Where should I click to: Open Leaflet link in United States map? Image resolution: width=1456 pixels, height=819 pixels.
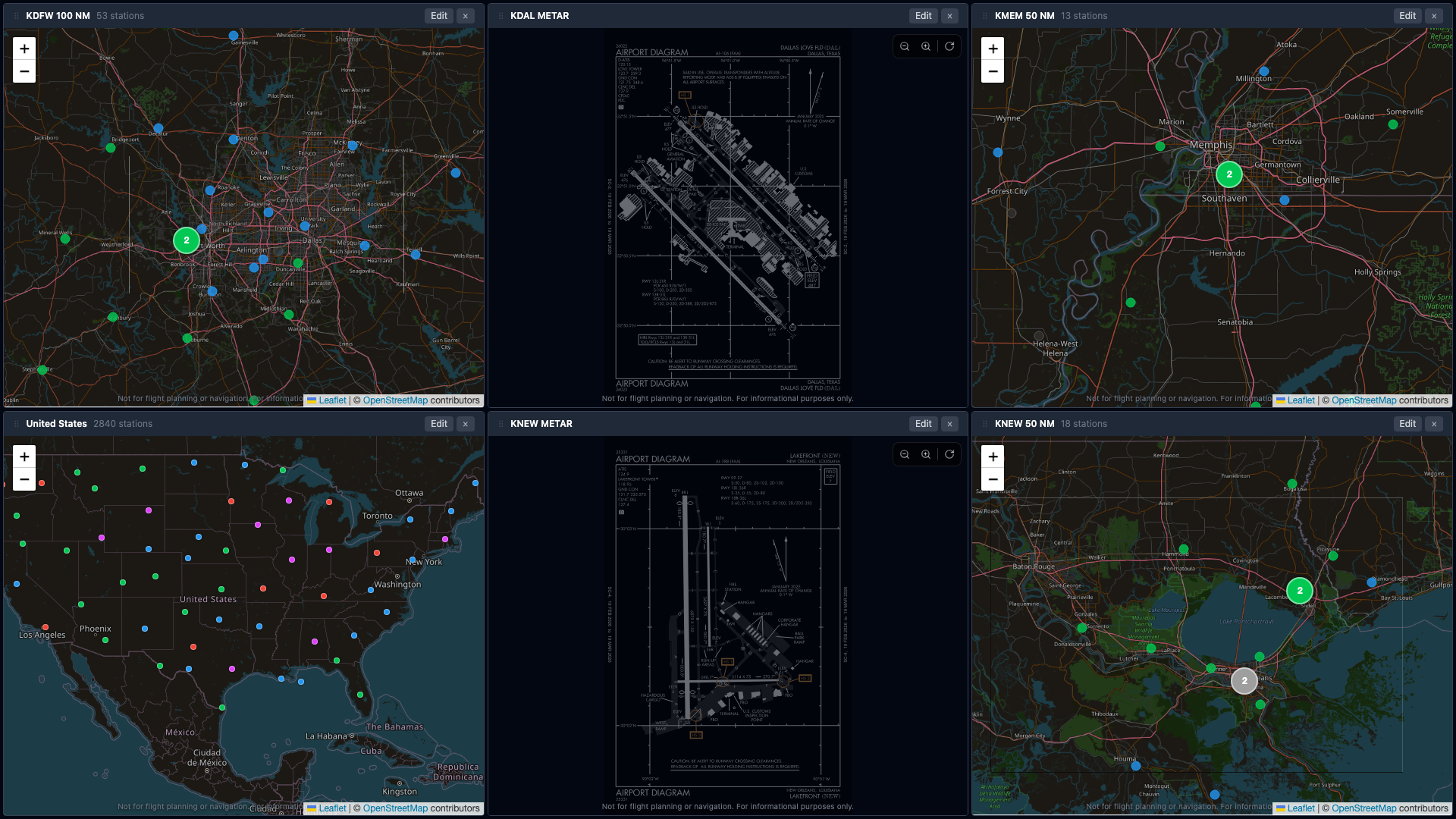pyautogui.click(x=327, y=808)
